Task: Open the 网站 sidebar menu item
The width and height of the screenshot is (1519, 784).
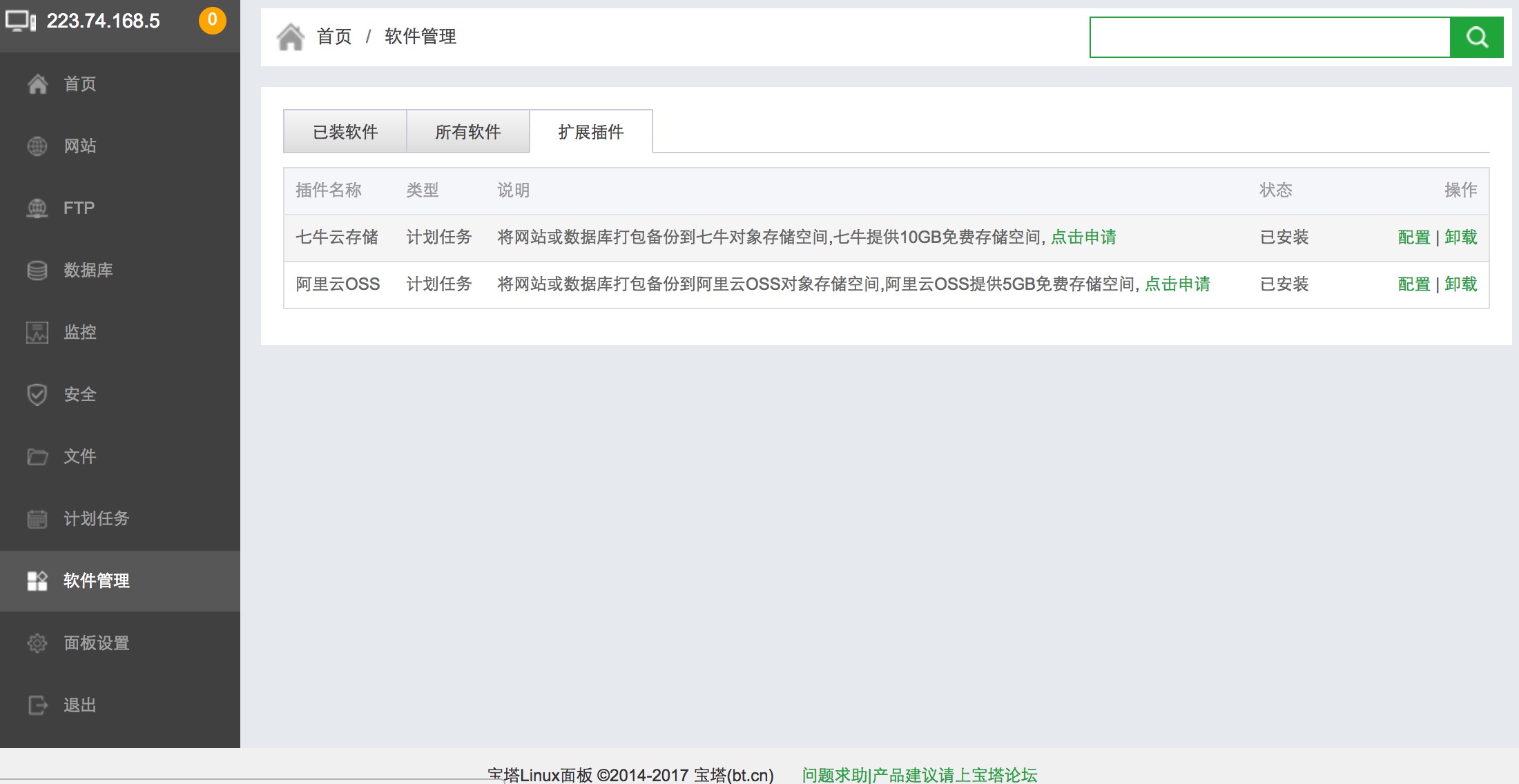Action: tap(120, 146)
